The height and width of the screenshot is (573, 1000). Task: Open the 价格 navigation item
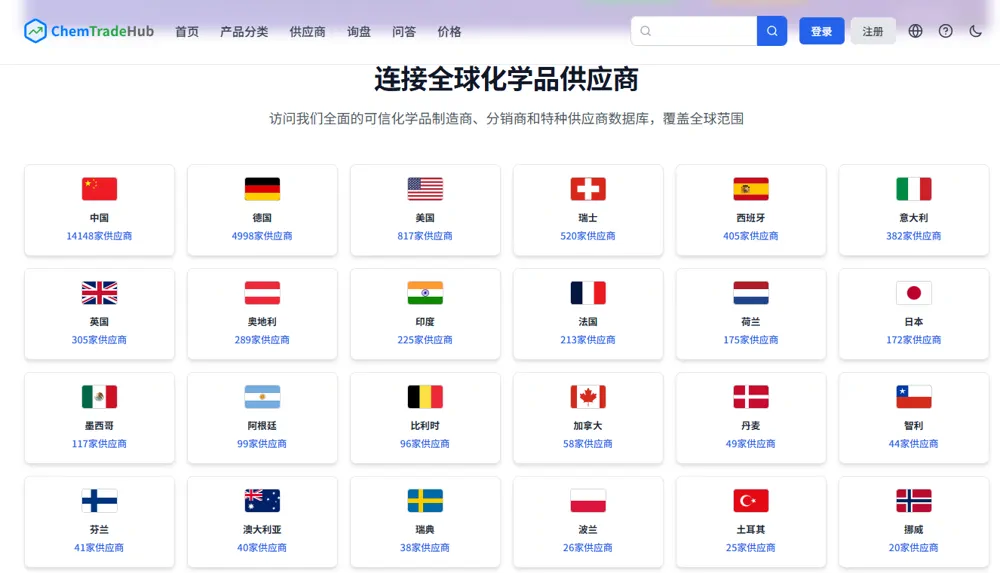click(x=449, y=32)
